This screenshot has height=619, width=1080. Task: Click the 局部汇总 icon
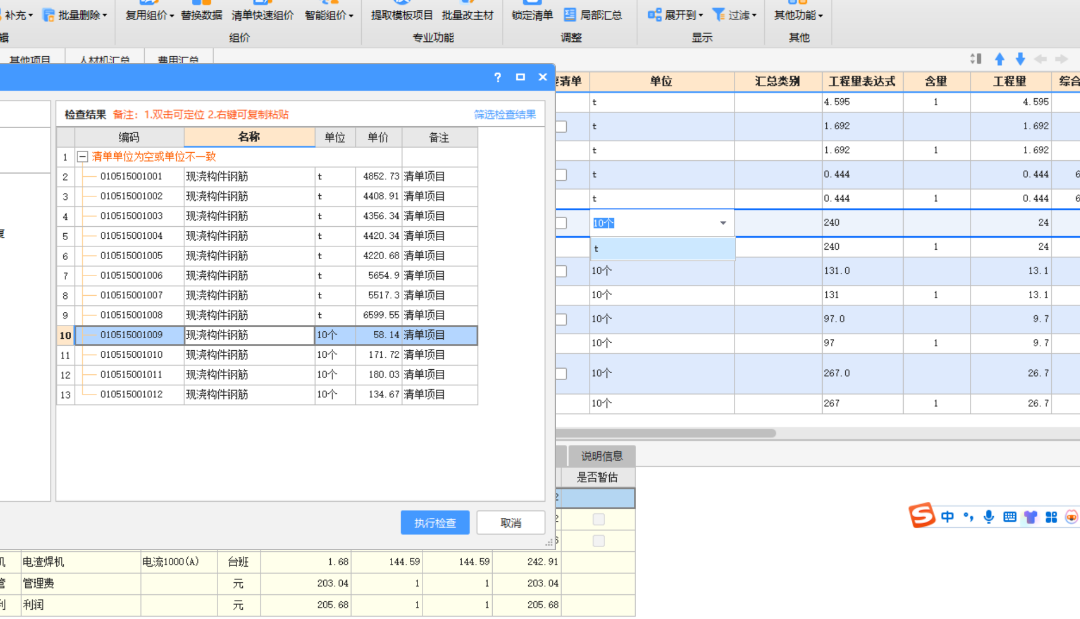pos(570,14)
